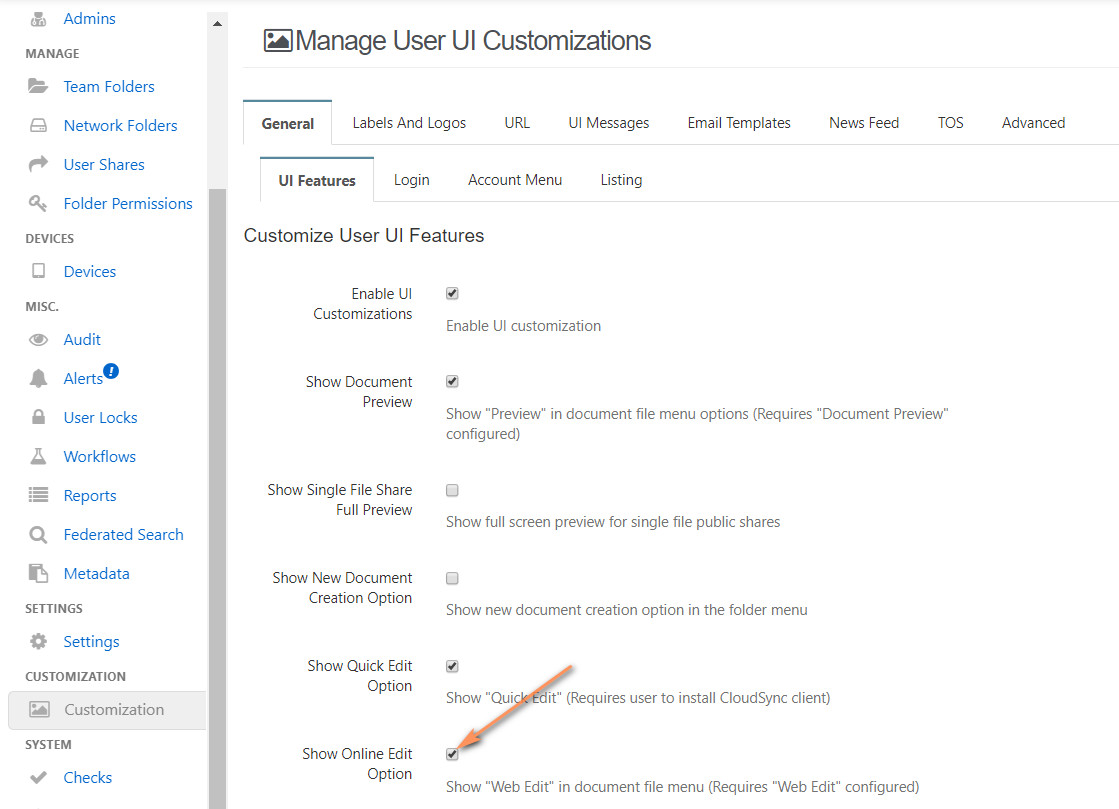The image size is (1119, 809).
Task: Click the Alerts bell icon
Action: tap(38, 378)
